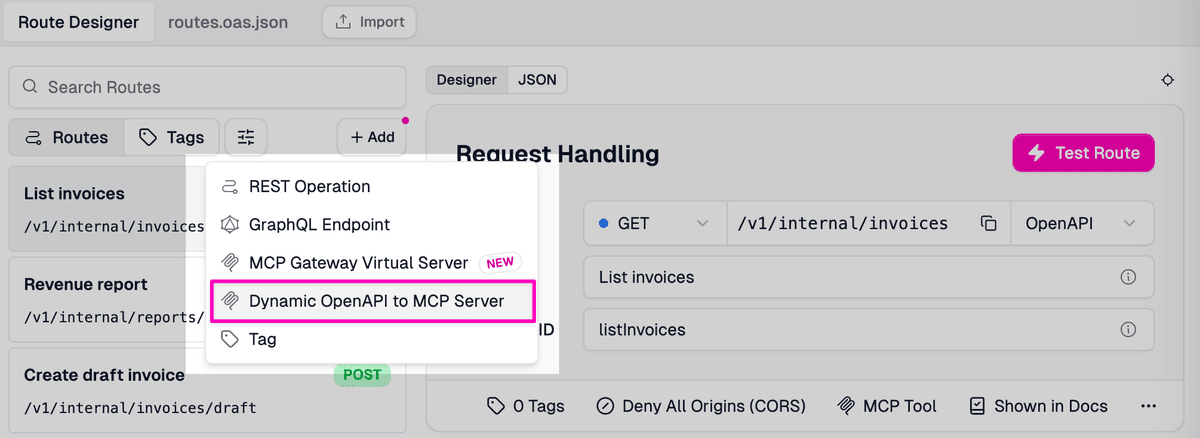Image resolution: width=1200 pixels, height=438 pixels.
Task: Show info for the List invoices summary field
Action: tap(1128, 277)
